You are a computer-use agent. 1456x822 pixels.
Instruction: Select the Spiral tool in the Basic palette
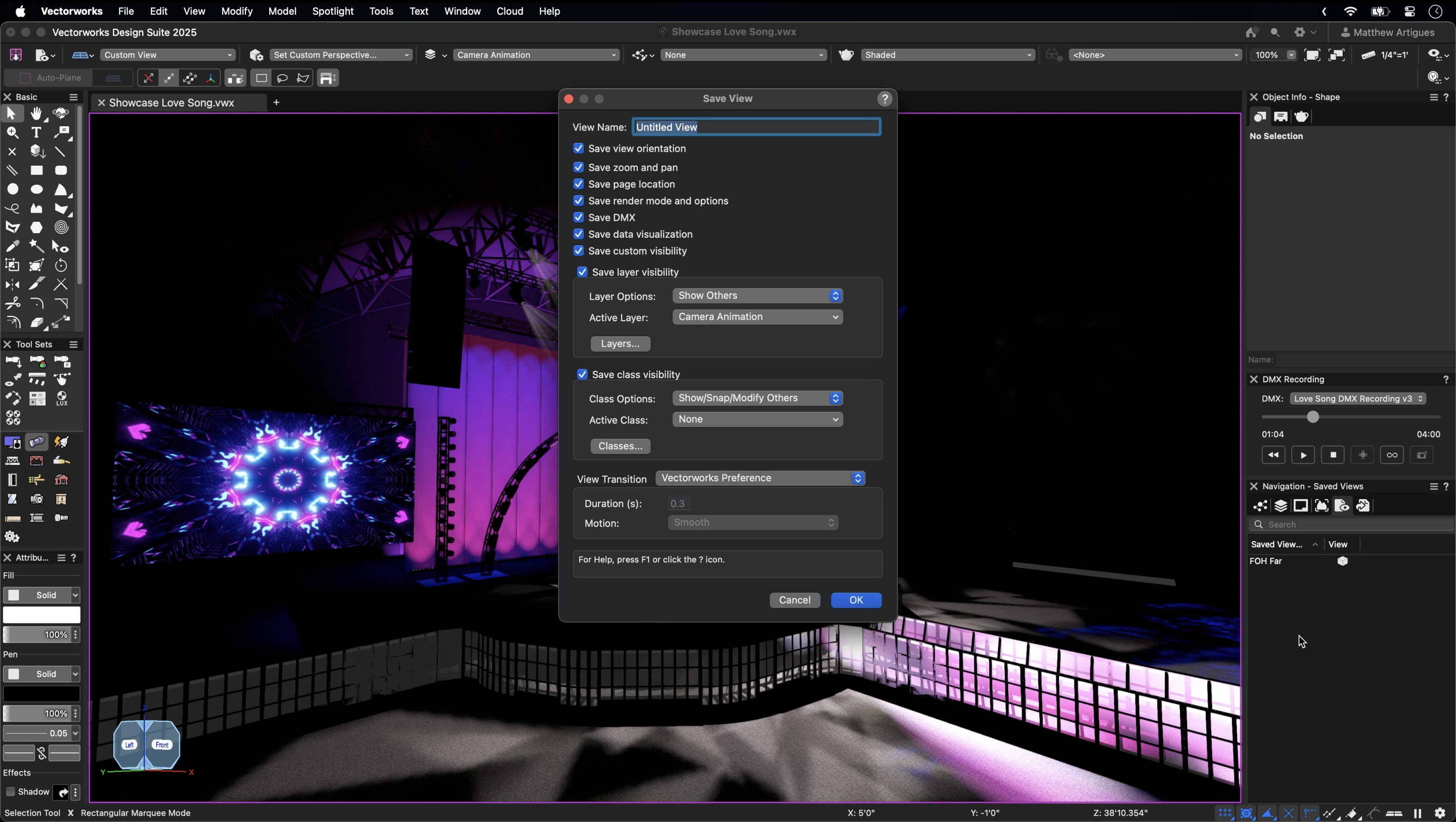tap(61, 228)
